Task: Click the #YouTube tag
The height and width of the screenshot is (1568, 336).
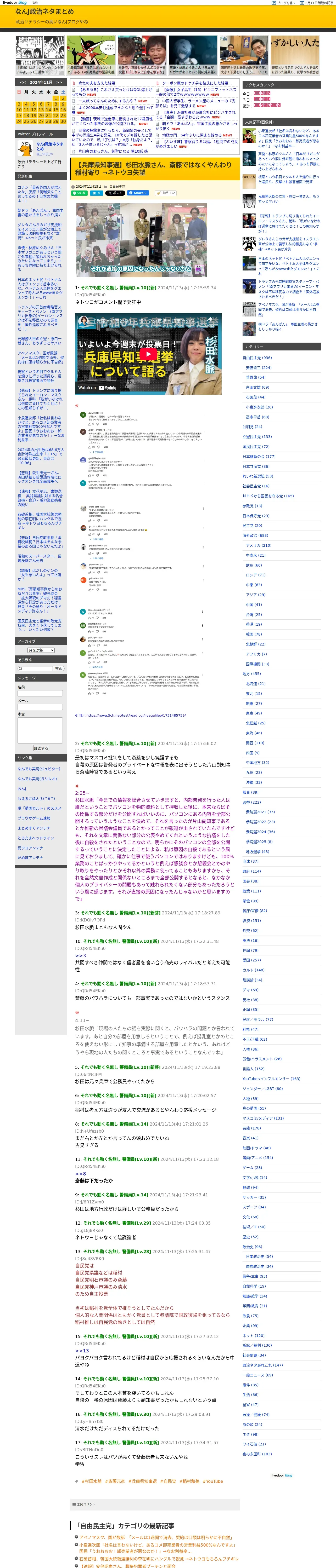Action: 212,1481
